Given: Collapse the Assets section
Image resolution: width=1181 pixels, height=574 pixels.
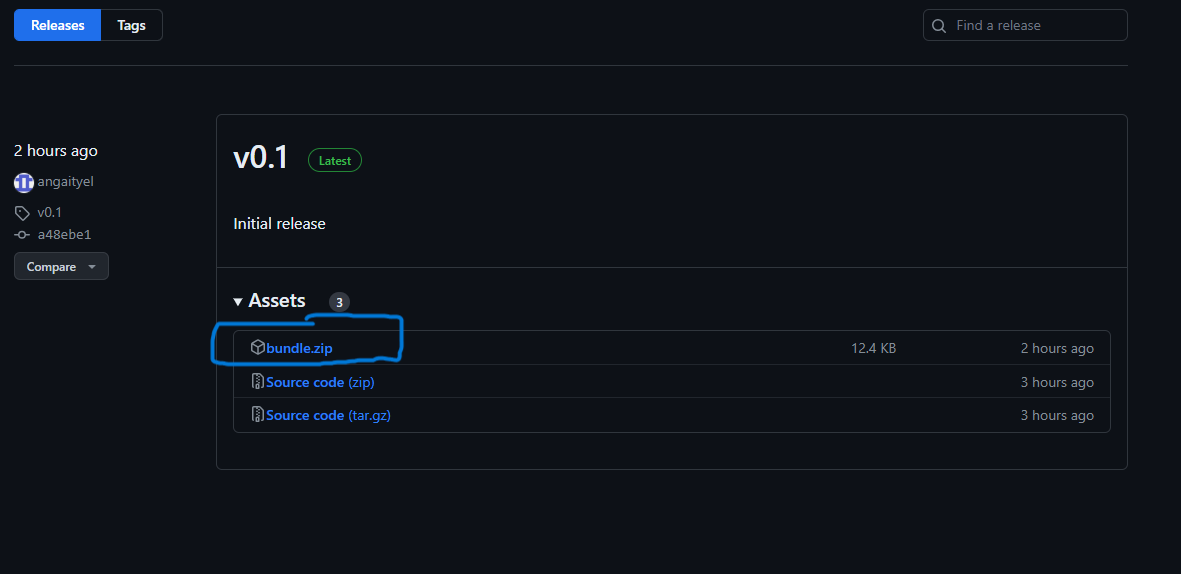Looking at the screenshot, I should pos(238,301).
